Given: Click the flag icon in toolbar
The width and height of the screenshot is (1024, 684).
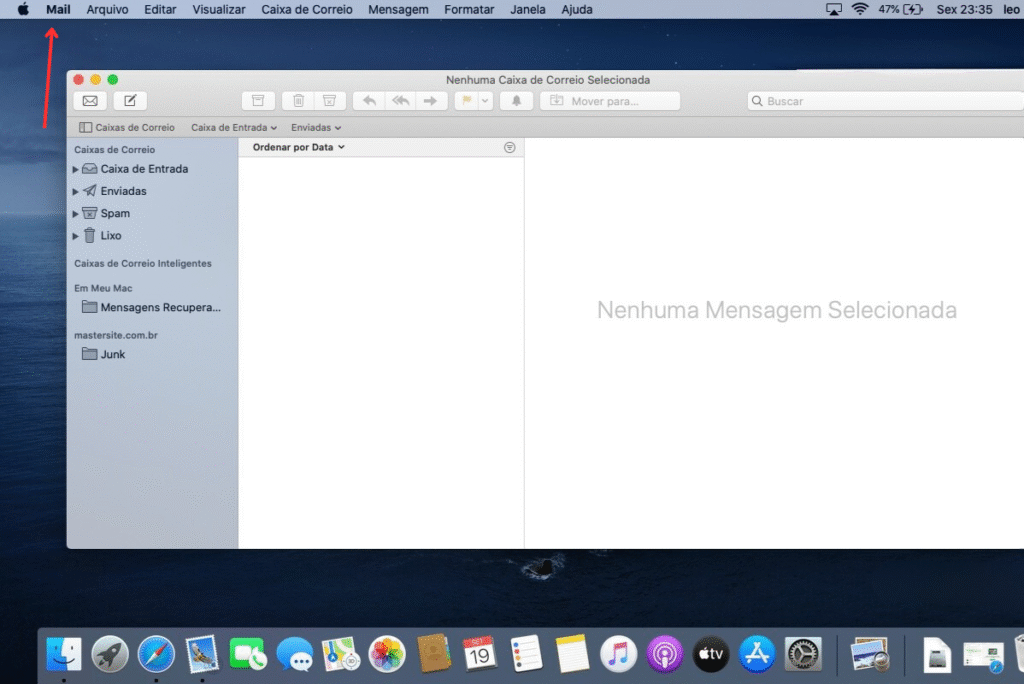Looking at the screenshot, I should 465,101.
